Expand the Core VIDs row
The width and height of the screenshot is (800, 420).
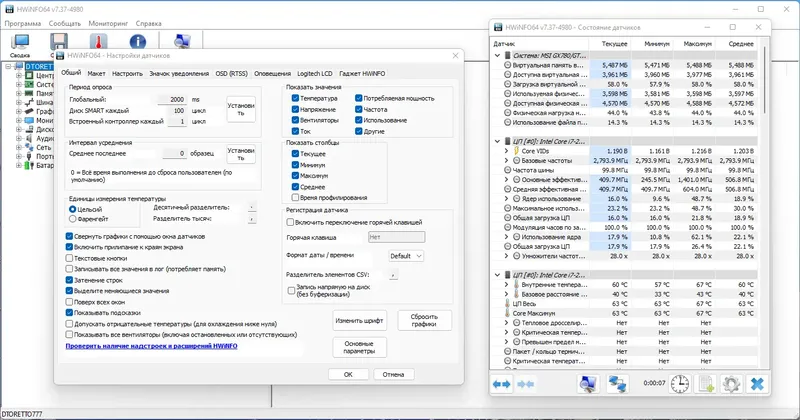tap(506, 151)
